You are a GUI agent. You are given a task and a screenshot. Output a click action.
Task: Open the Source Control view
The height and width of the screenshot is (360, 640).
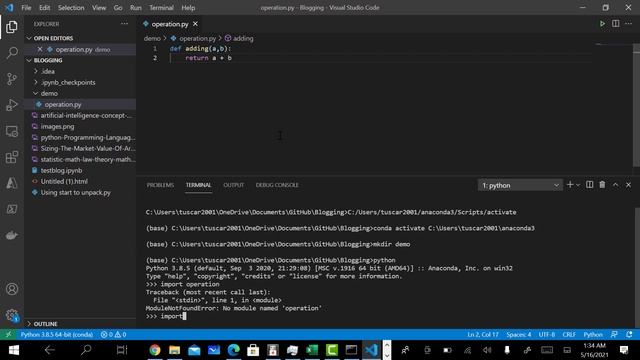click(12, 79)
